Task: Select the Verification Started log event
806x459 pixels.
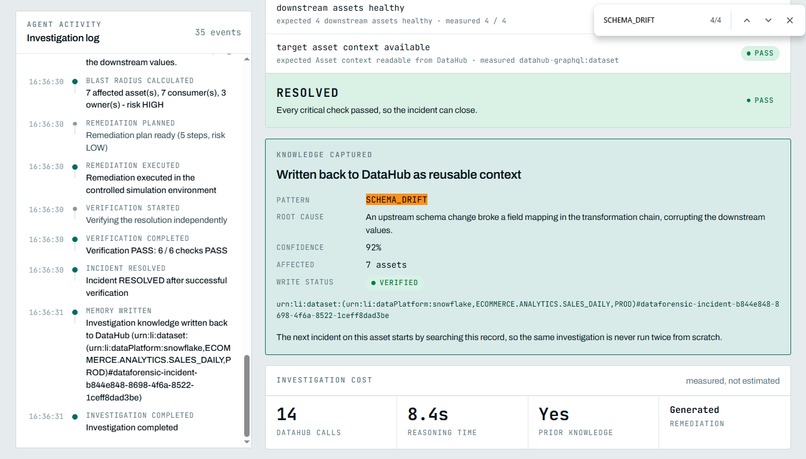Action: [132, 214]
